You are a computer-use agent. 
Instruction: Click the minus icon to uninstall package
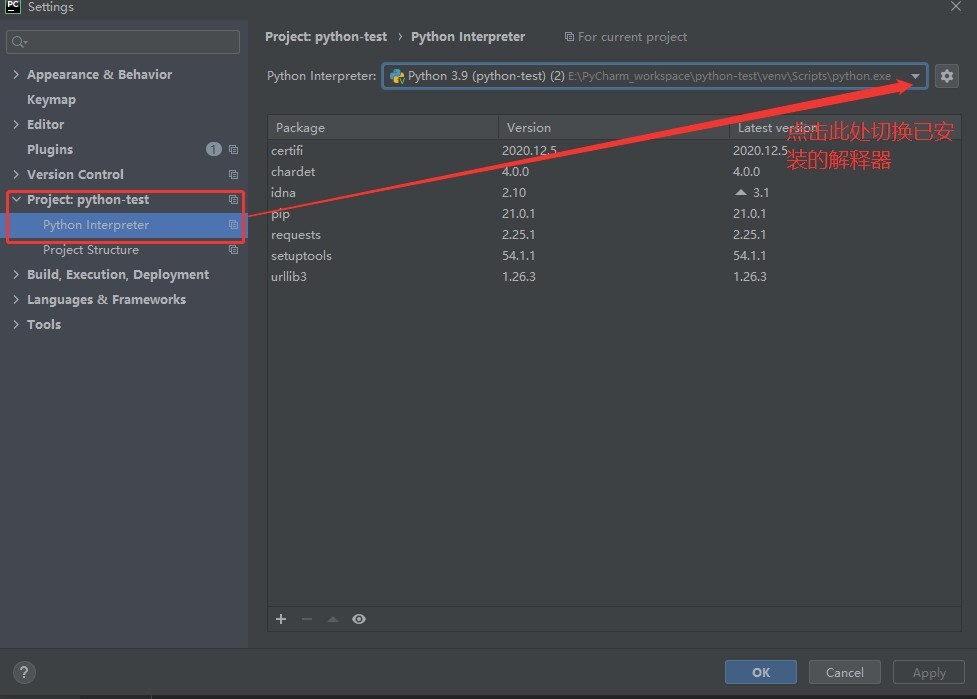tap(307, 619)
